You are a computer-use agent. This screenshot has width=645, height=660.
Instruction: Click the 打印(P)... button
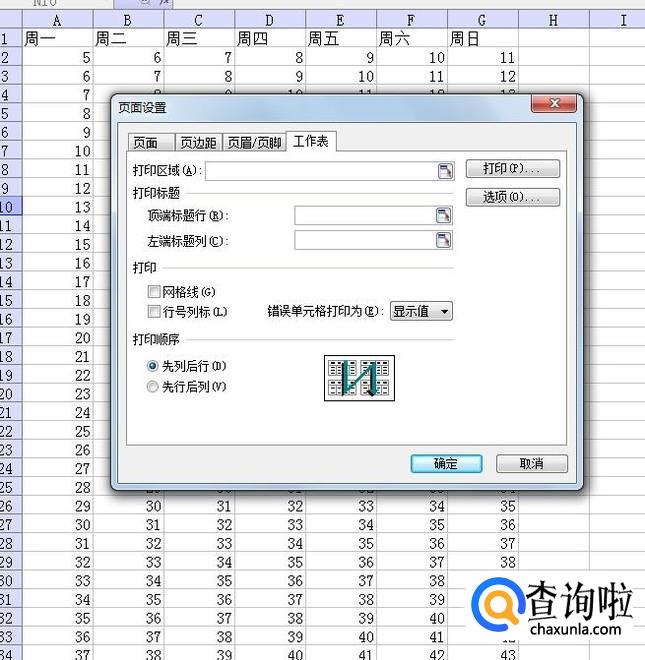point(513,169)
